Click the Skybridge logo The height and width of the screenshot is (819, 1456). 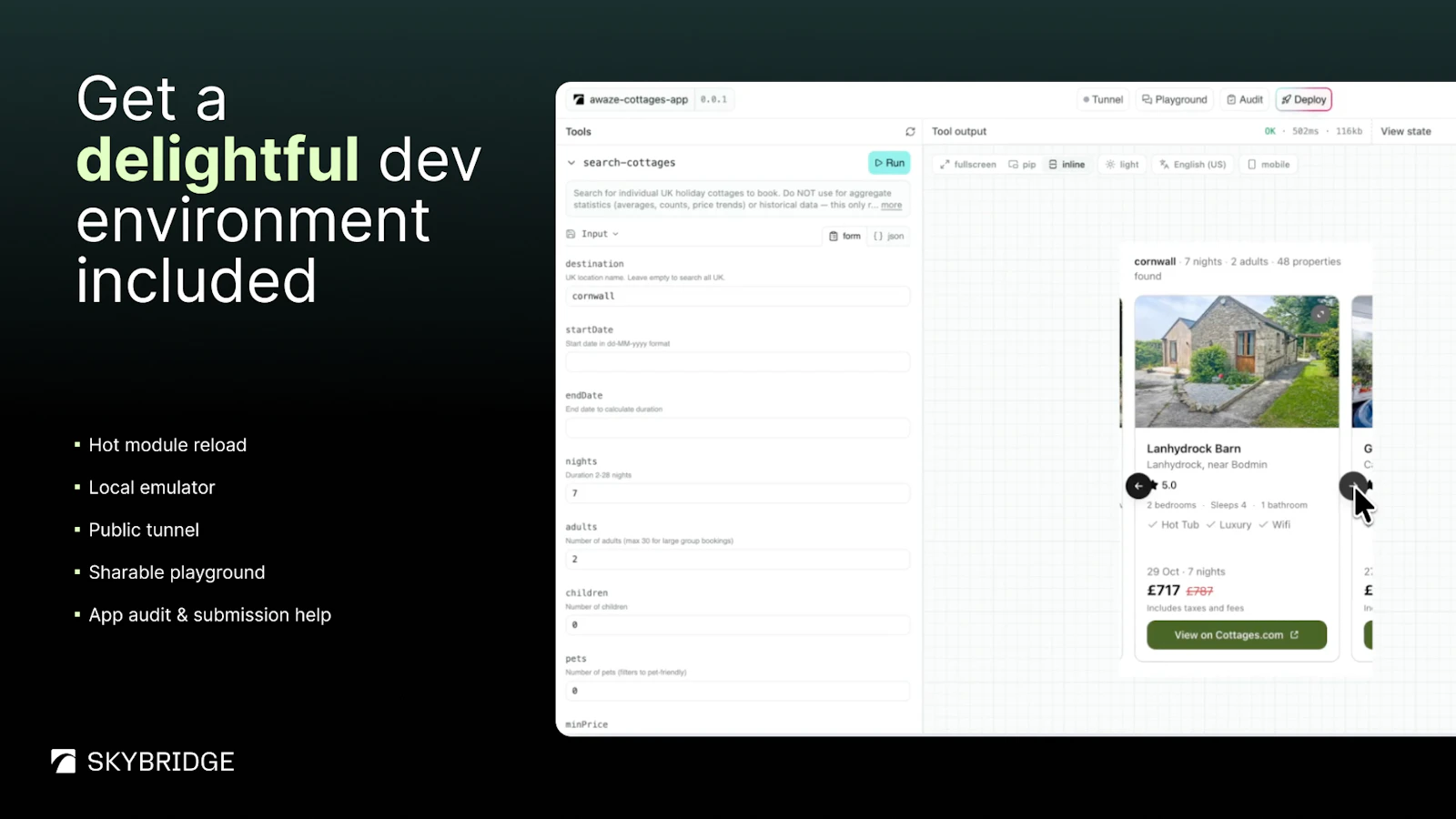tap(143, 762)
